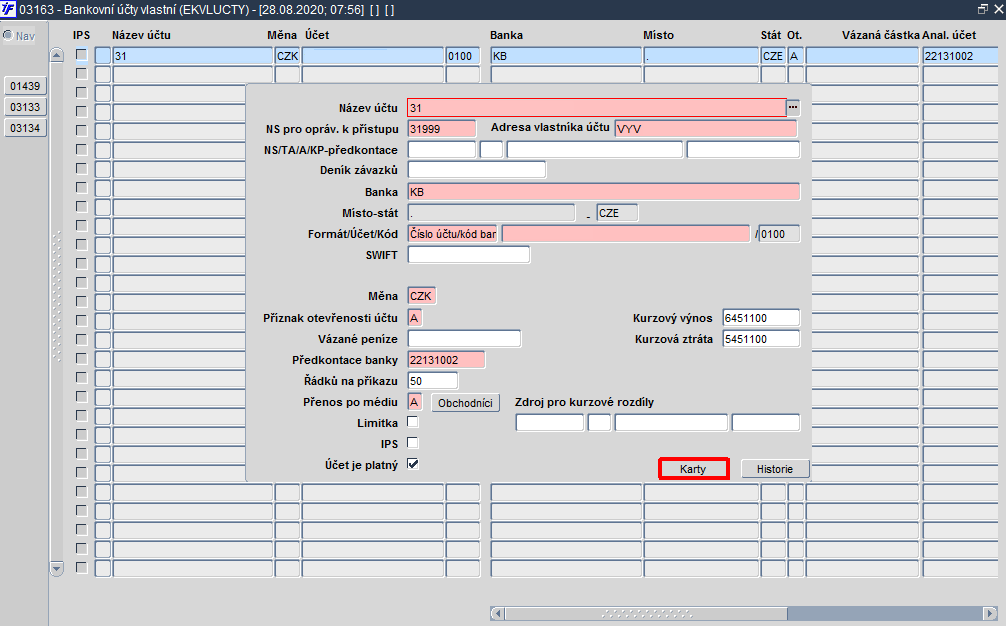Open the Karty button
1006x626 pixels.
693,469
